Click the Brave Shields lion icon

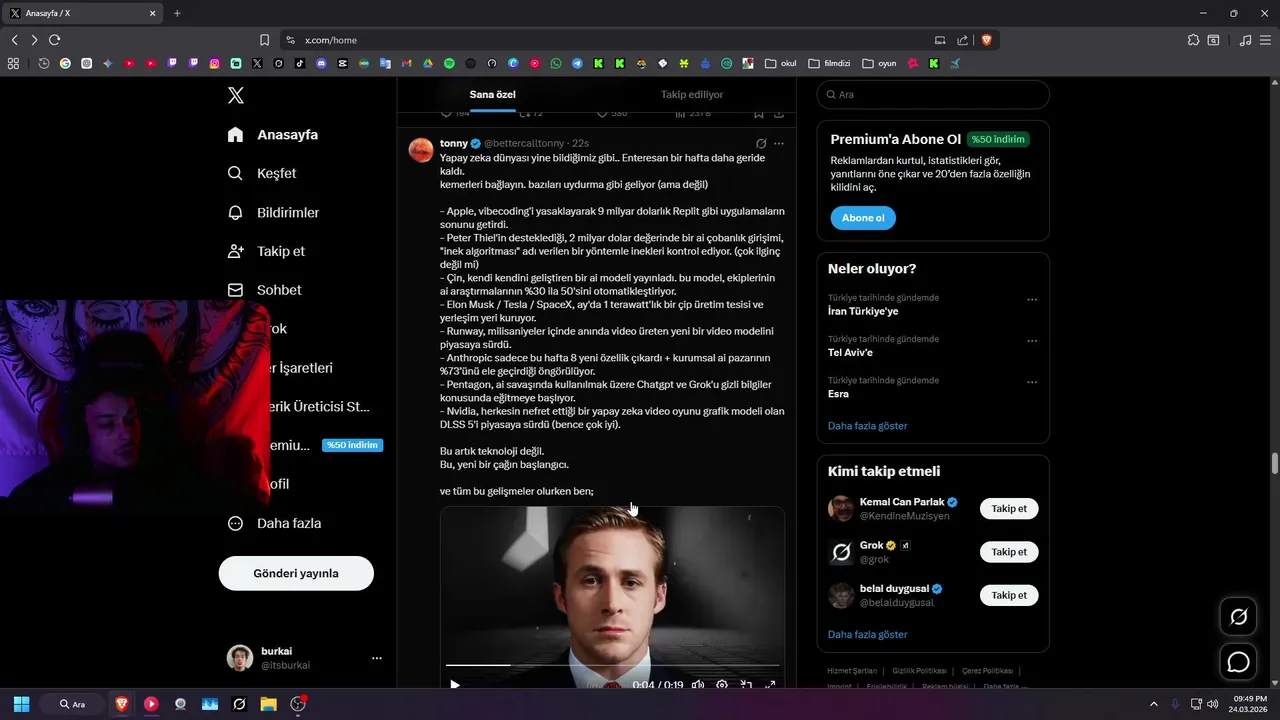point(986,40)
